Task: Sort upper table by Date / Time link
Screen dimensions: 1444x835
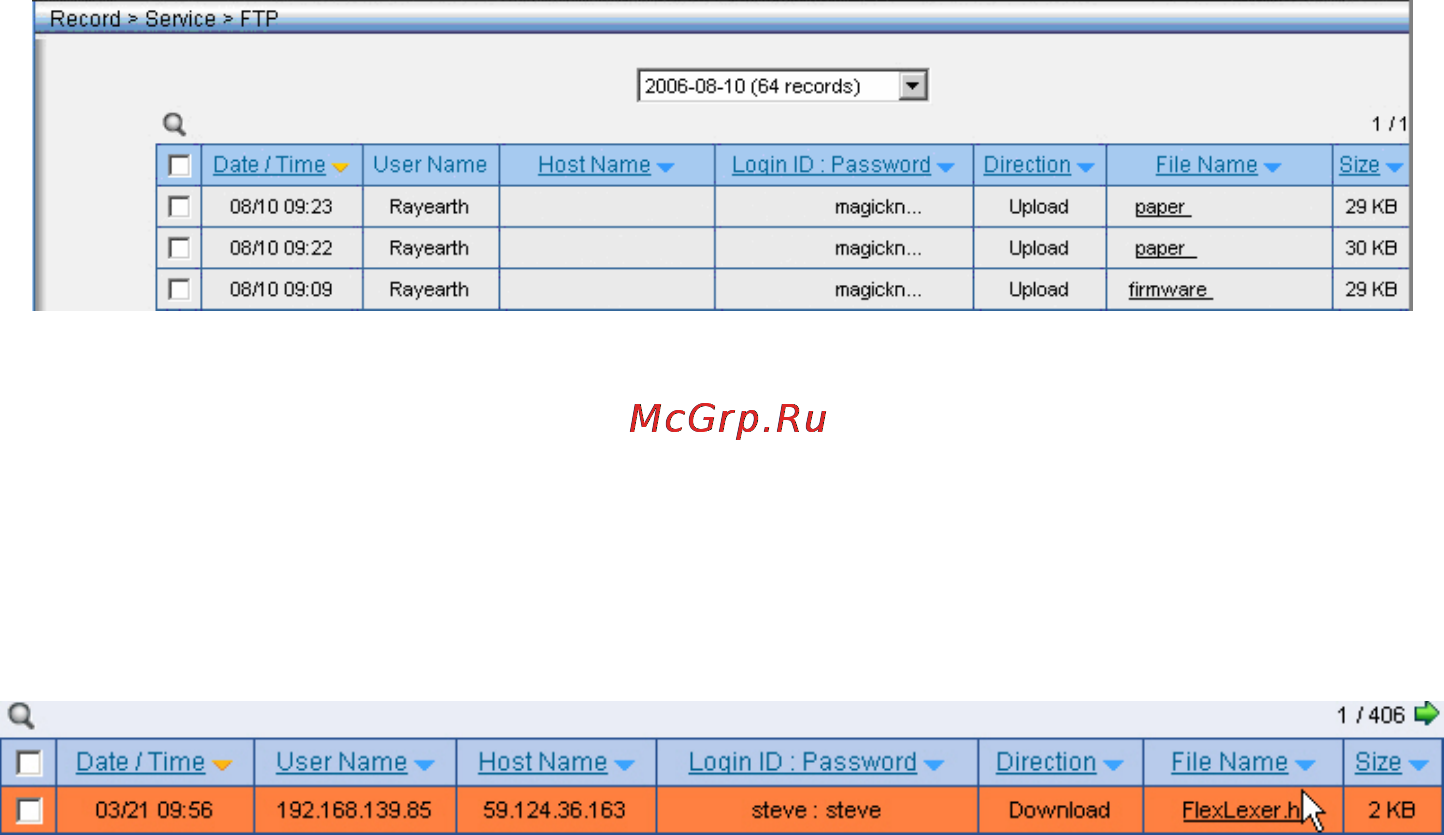Action: tap(269, 165)
